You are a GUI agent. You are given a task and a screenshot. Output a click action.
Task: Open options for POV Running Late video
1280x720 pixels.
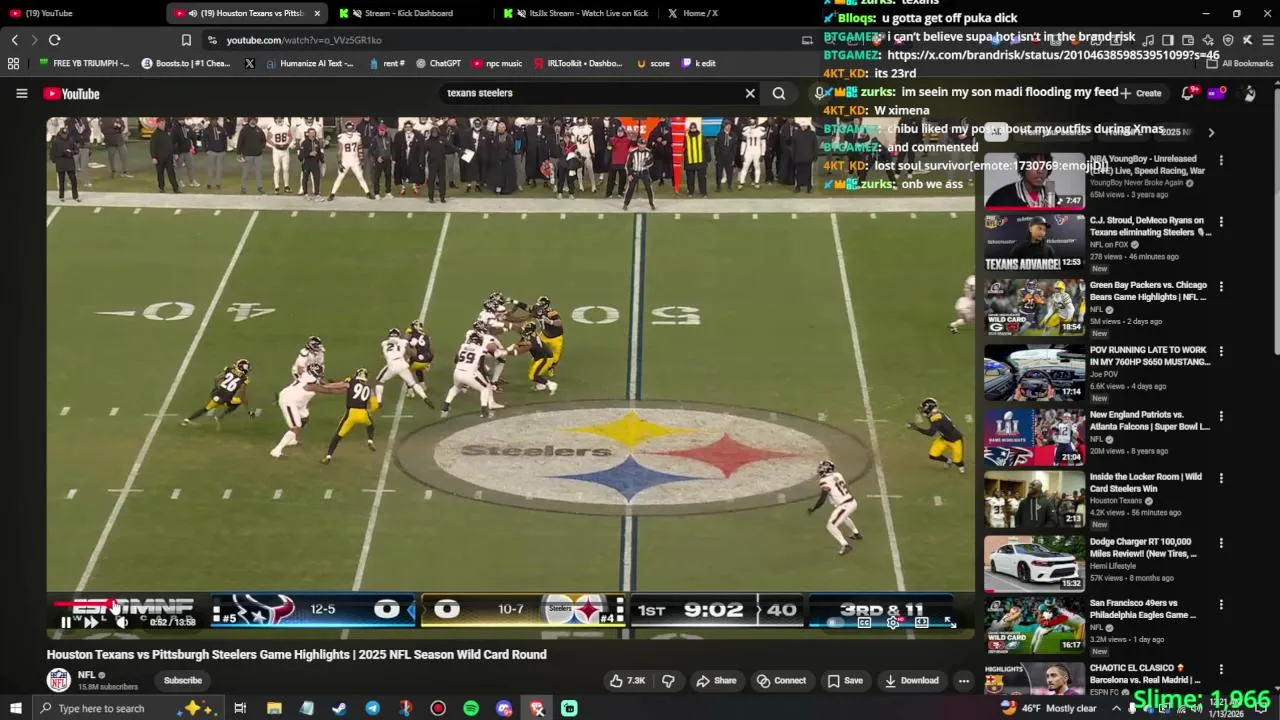[x=1221, y=351]
